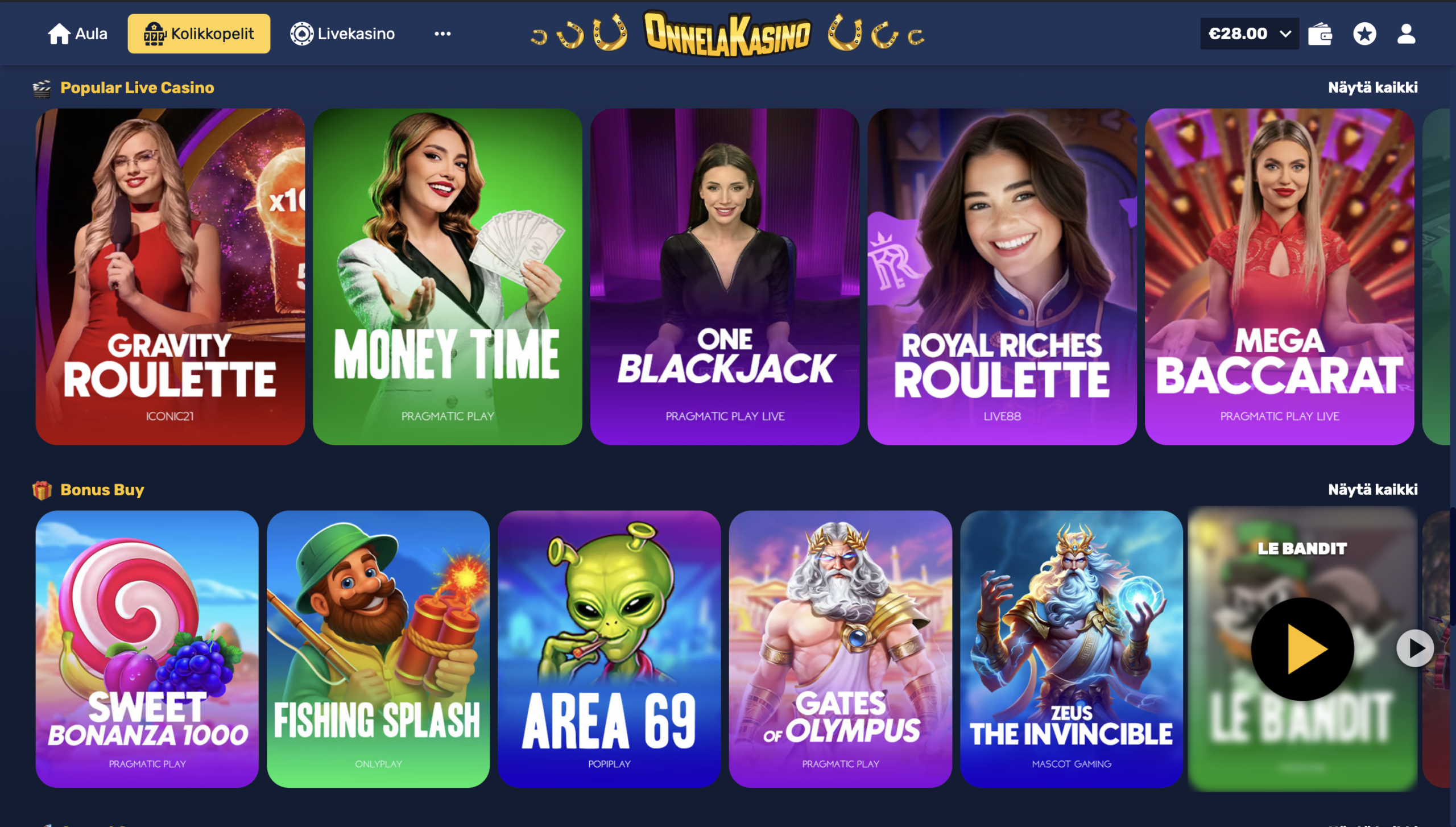Open Money Time live game

(x=448, y=277)
